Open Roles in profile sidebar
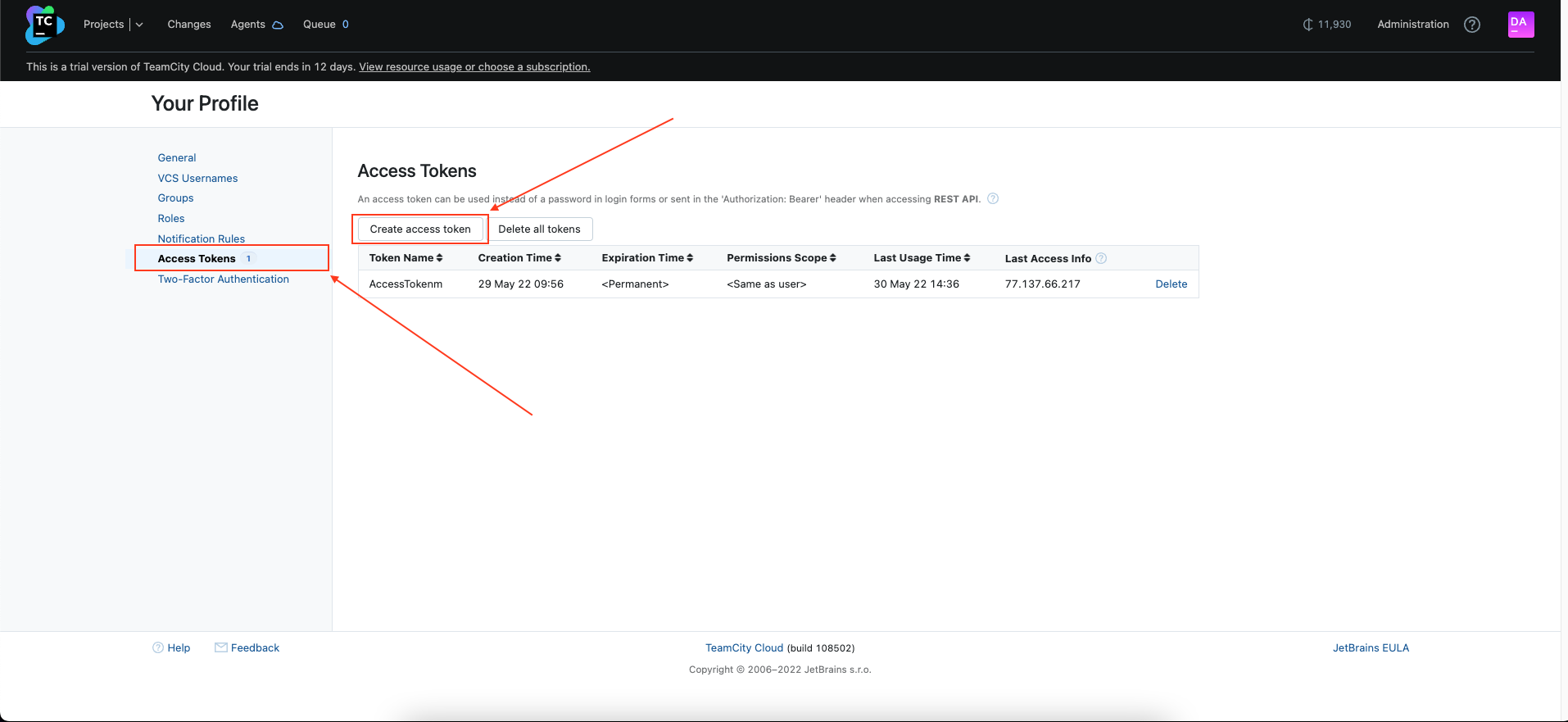The width and height of the screenshot is (1568, 722). [x=171, y=219]
